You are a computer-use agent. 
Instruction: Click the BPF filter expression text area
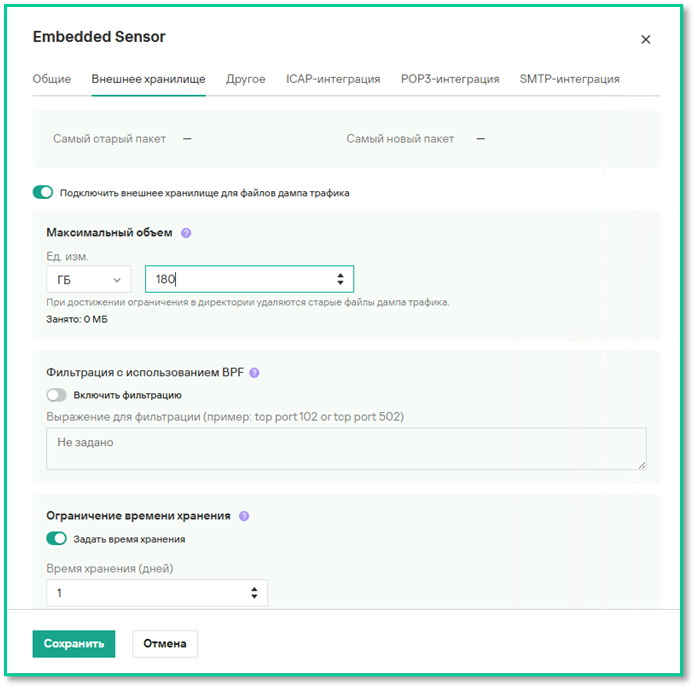coord(346,449)
